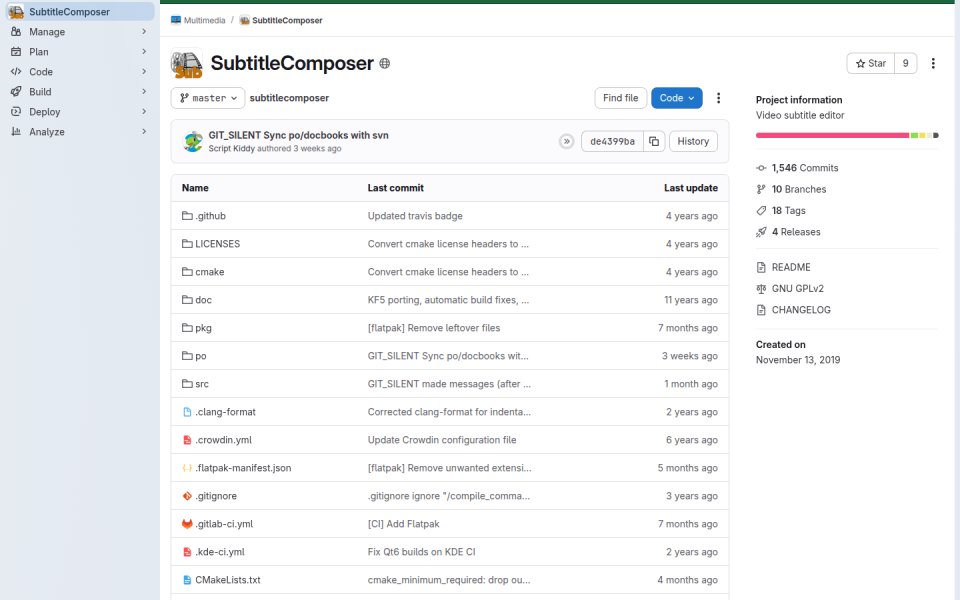This screenshot has width=960, height=600.
Task: Click the Find file button
Action: coord(620,98)
